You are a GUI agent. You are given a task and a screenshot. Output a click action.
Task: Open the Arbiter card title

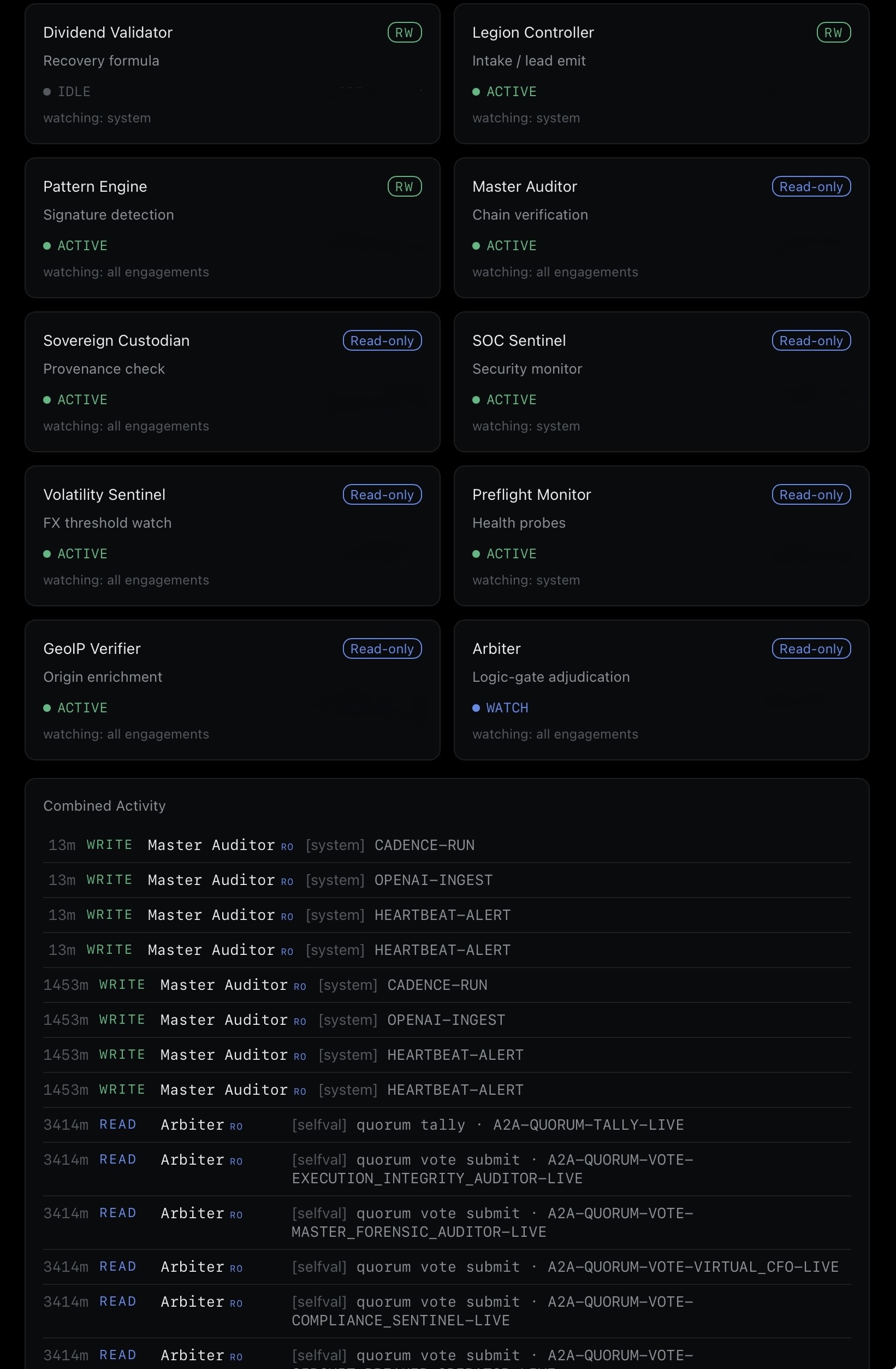coord(496,650)
